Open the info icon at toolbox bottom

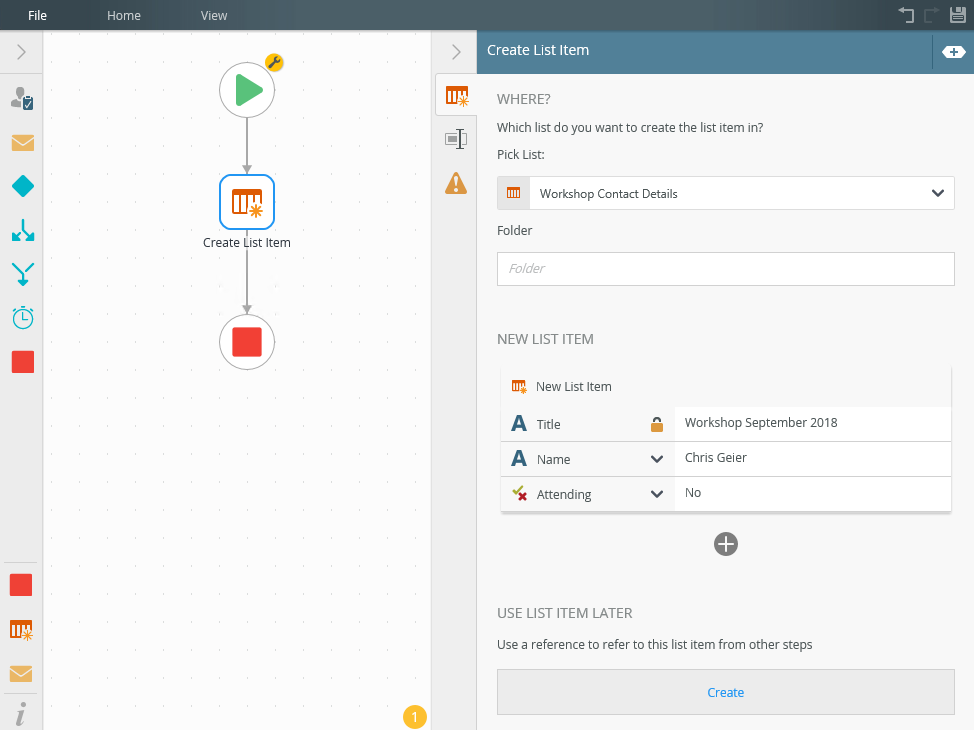(x=22, y=713)
